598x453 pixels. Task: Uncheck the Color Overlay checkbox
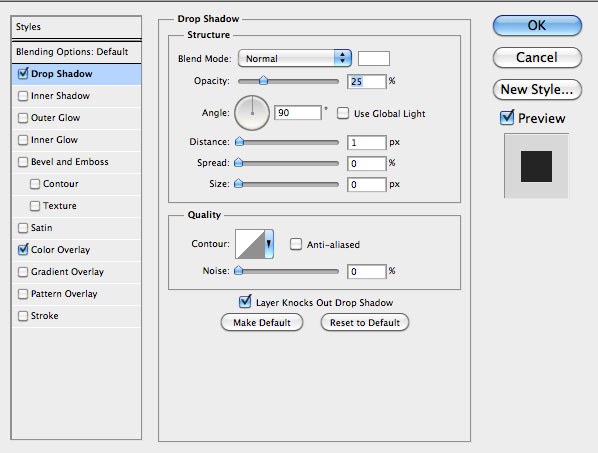23,250
